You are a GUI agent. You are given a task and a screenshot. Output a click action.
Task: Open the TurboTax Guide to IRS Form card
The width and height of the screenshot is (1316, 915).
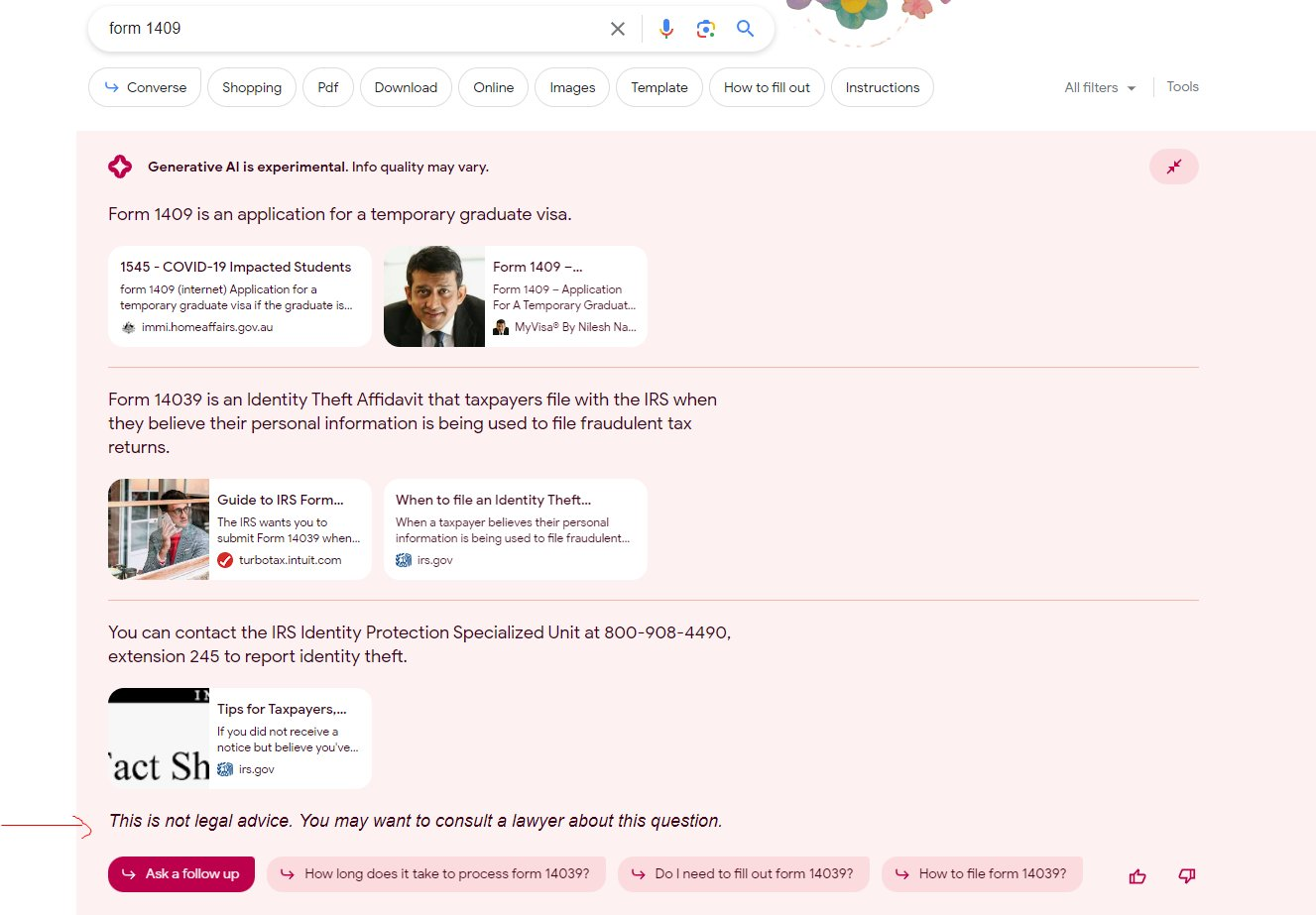[x=239, y=529]
